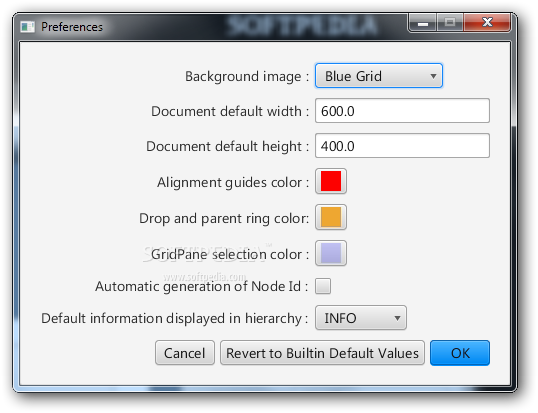Viewport: 538px width, 413px height.
Task: Click the Document default width field
Action: (x=402, y=111)
